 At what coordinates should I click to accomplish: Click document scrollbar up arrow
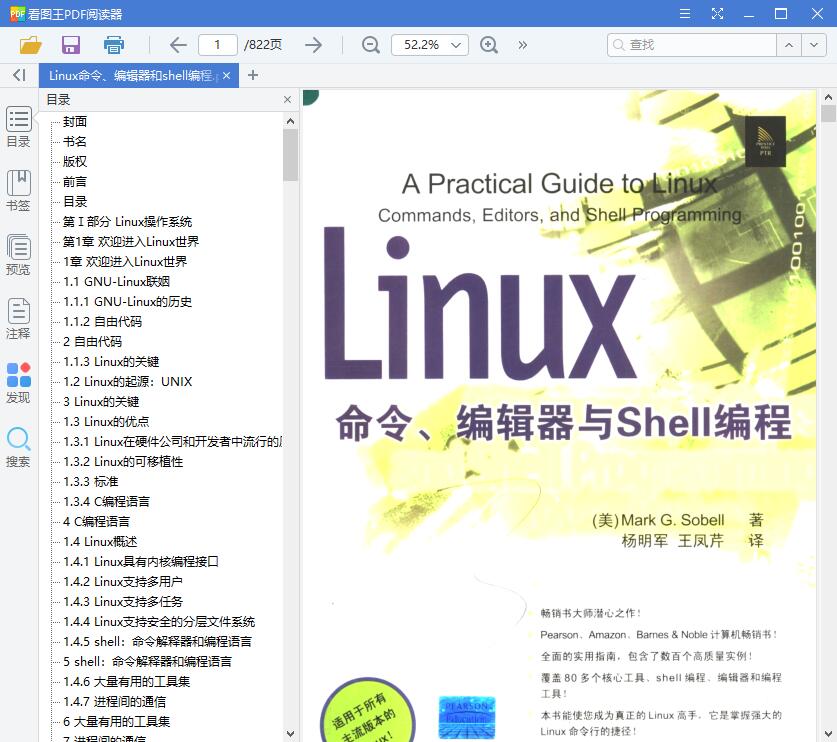tap(828, 97)
